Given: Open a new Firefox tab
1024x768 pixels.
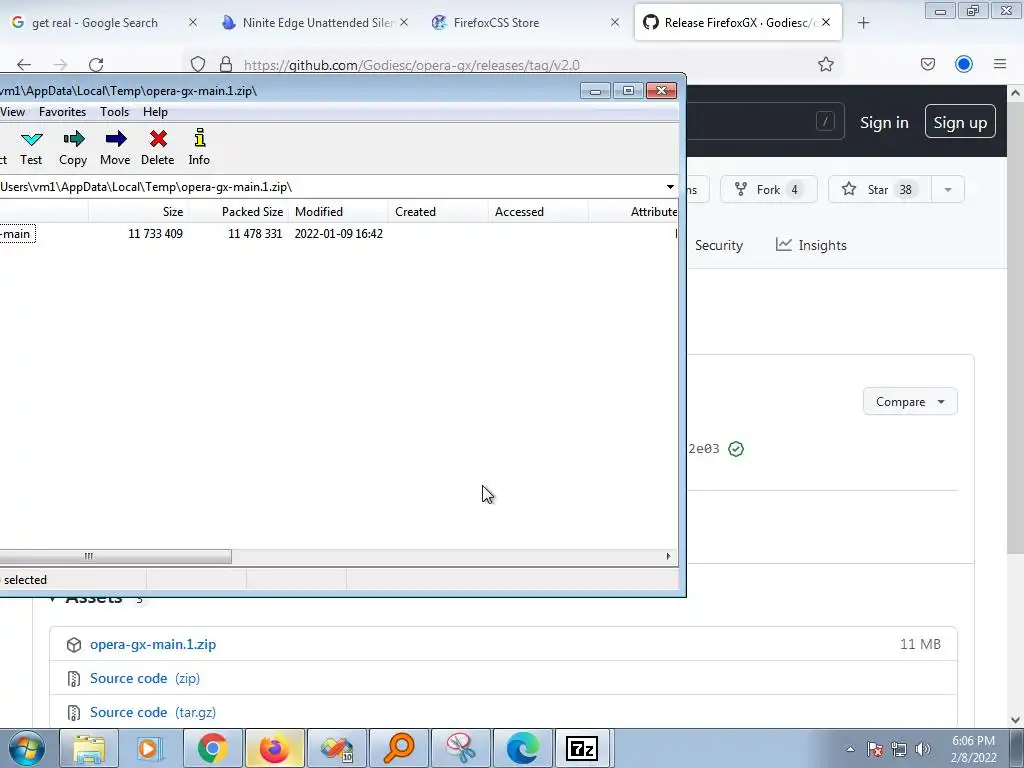Looking at the screenshot, I should point(863,23).
